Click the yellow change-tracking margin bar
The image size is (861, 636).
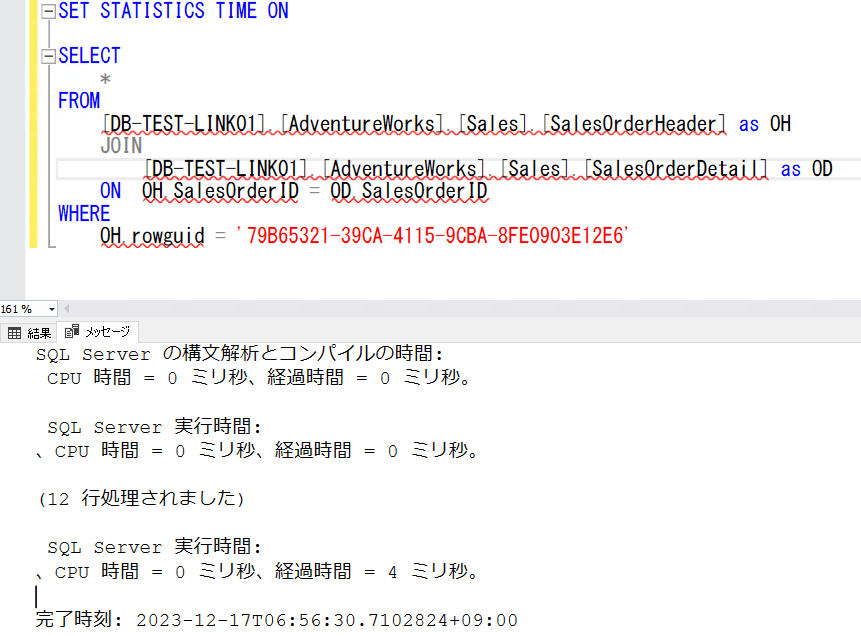click(34, 120)
